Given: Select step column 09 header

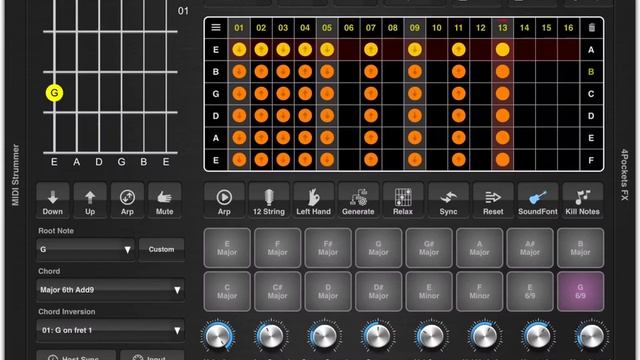Looking at the screenshot, I should (415, 28).
